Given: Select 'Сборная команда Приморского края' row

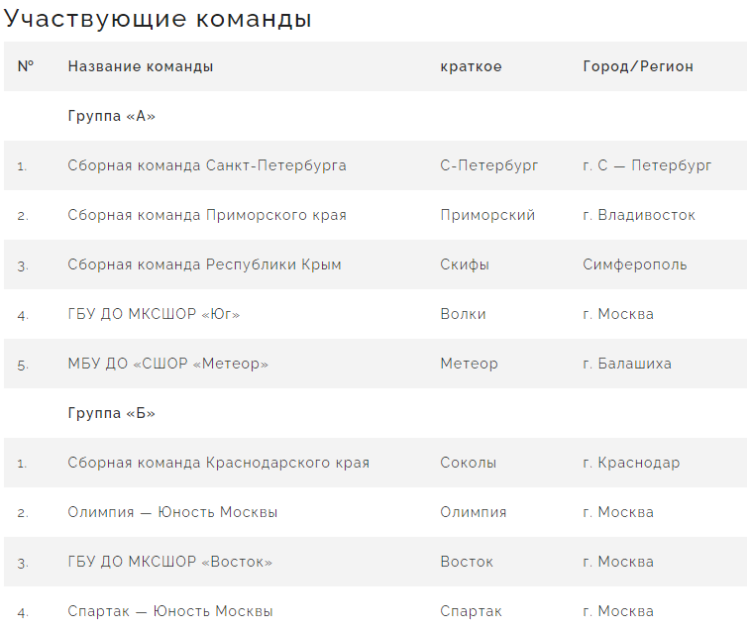Looking at the screenshot, I should [207, 215].
